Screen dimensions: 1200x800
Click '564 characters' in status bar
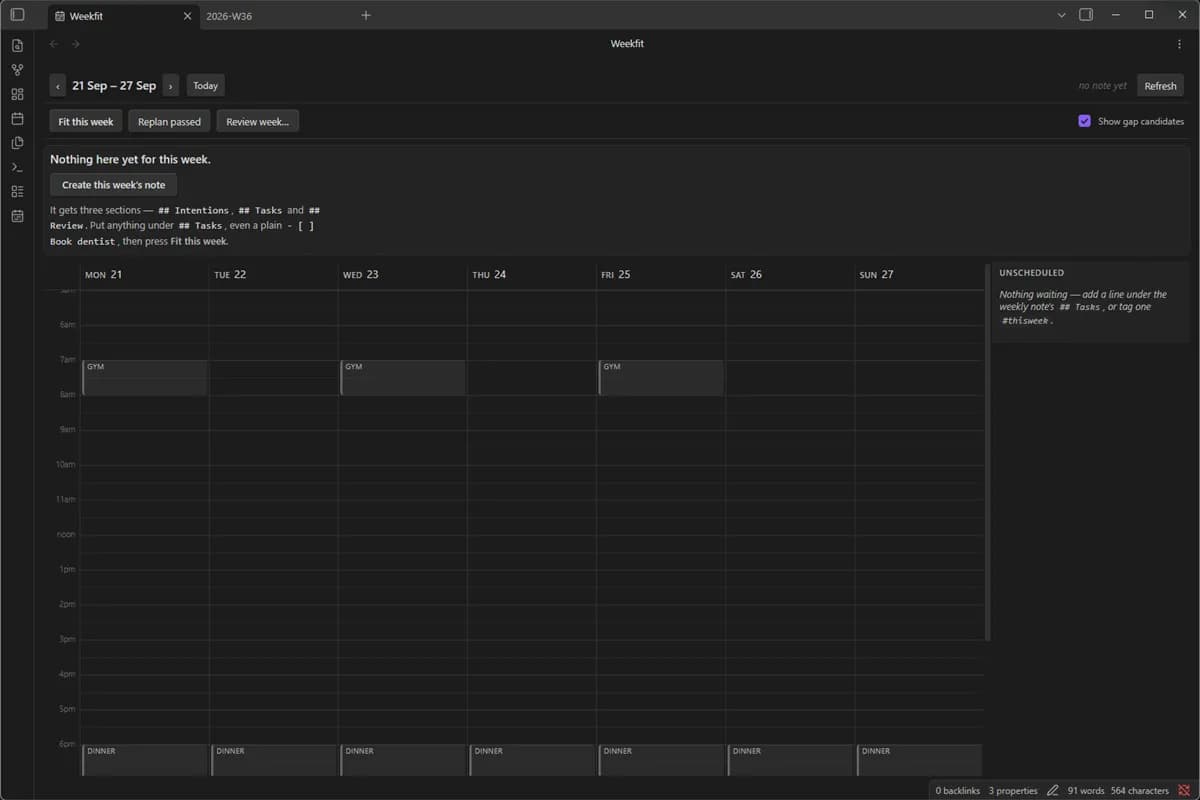1139,790
